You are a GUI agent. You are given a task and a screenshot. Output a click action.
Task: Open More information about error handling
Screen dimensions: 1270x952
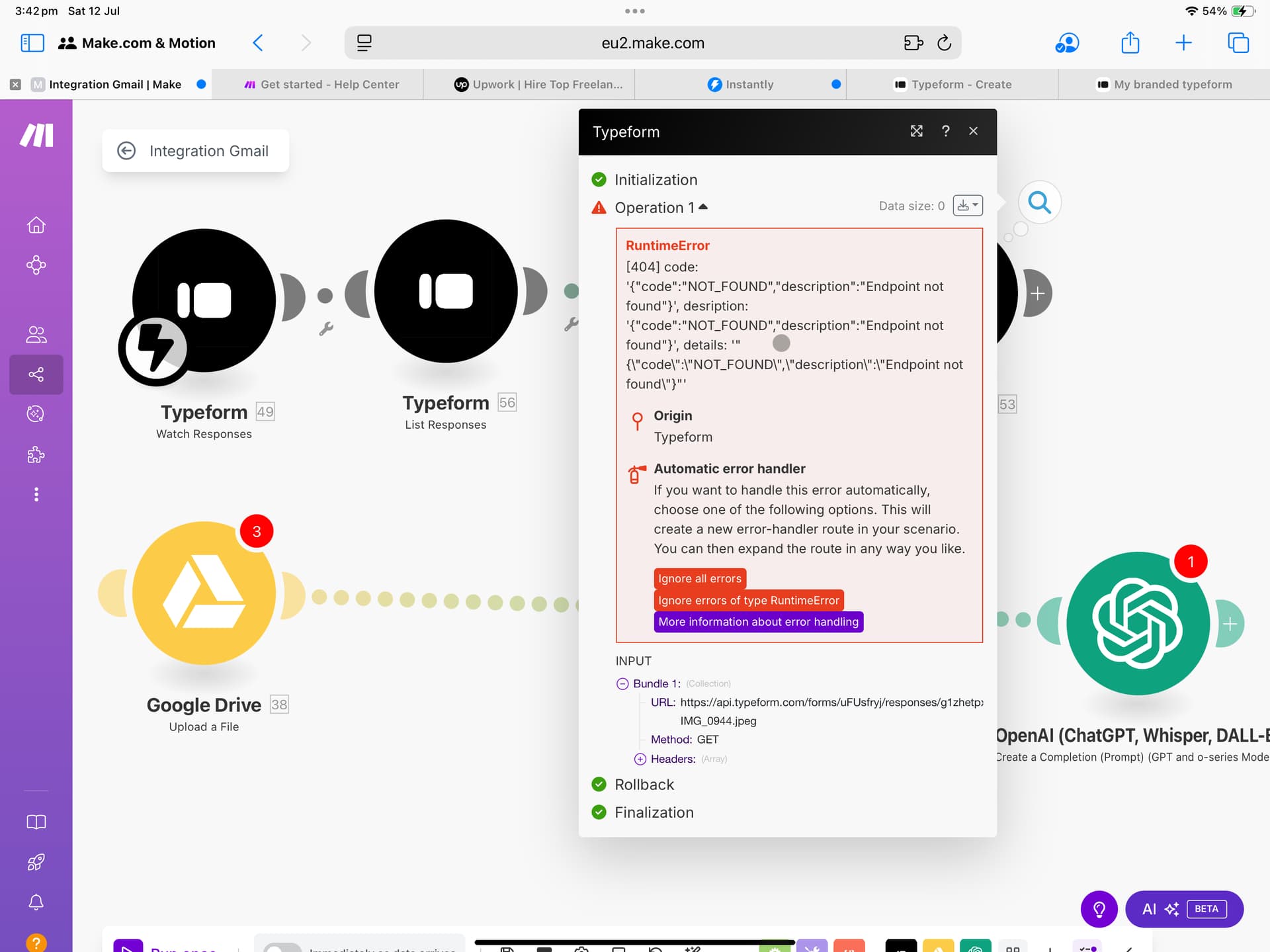point(758,622)
